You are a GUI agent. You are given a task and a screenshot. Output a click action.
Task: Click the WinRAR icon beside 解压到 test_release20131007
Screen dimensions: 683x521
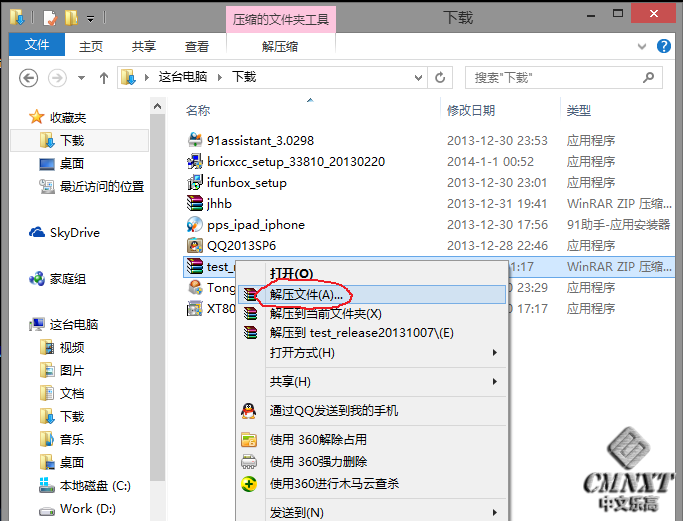coord(250,333)
